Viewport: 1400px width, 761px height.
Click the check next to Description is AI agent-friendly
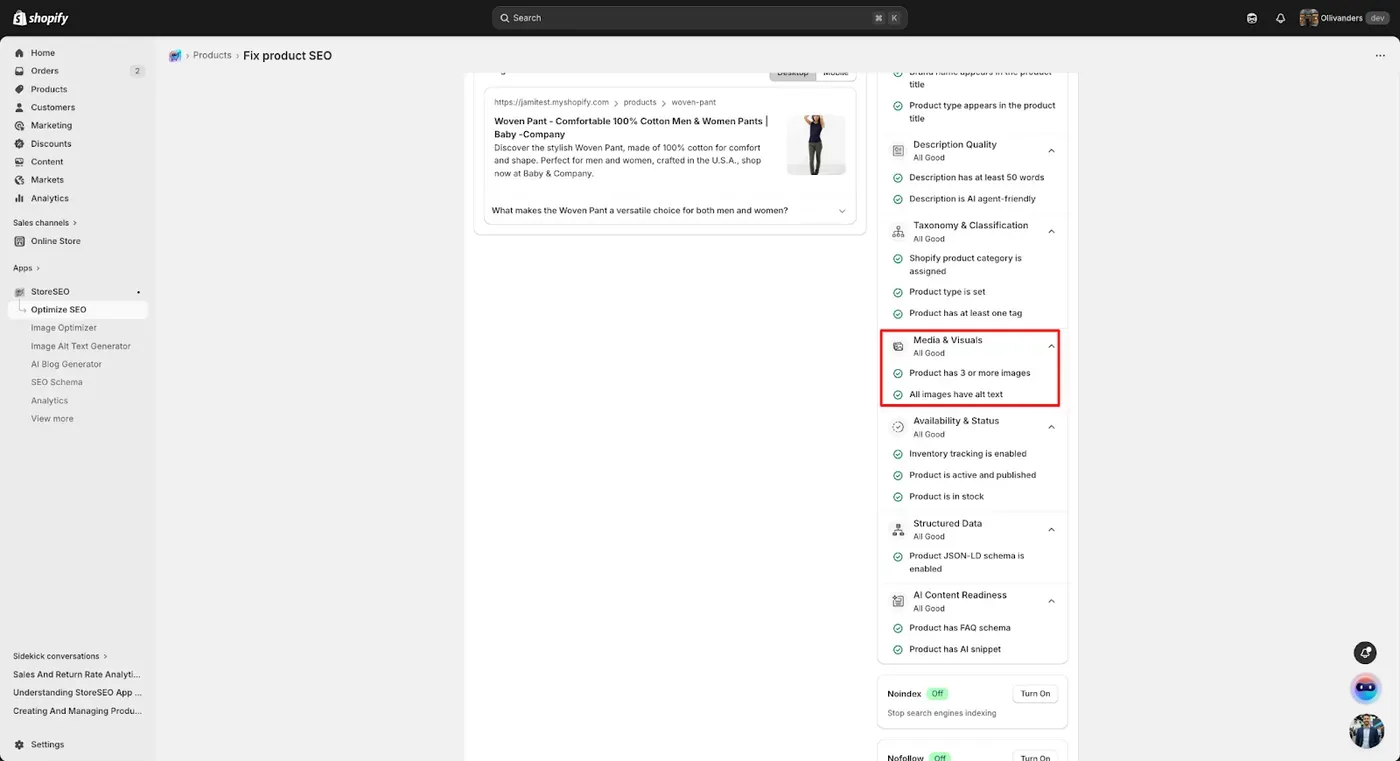[x=898, y=199]
